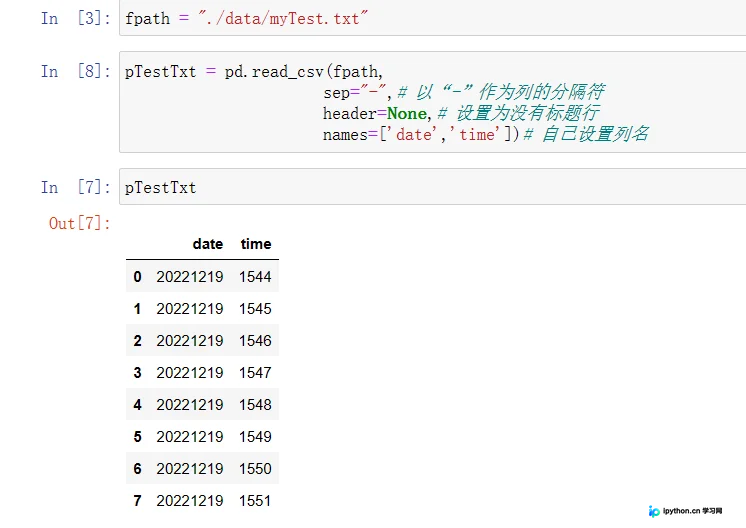Click the pd.read_csv code cell
Screen dimensions: 746x528
(x=432, y=102)
